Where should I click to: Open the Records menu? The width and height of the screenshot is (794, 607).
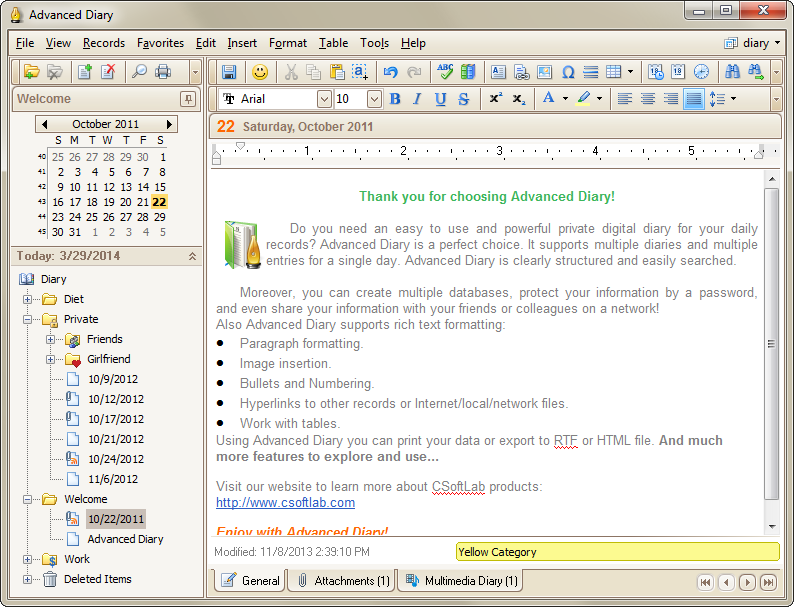coord(104,43)
